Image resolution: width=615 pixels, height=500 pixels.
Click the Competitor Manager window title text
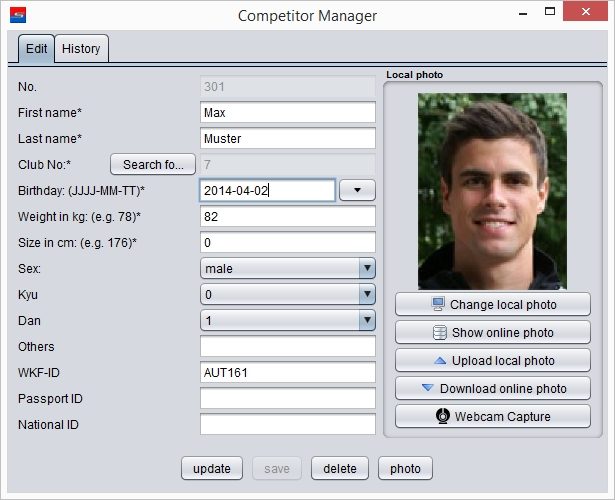point(307,16)
